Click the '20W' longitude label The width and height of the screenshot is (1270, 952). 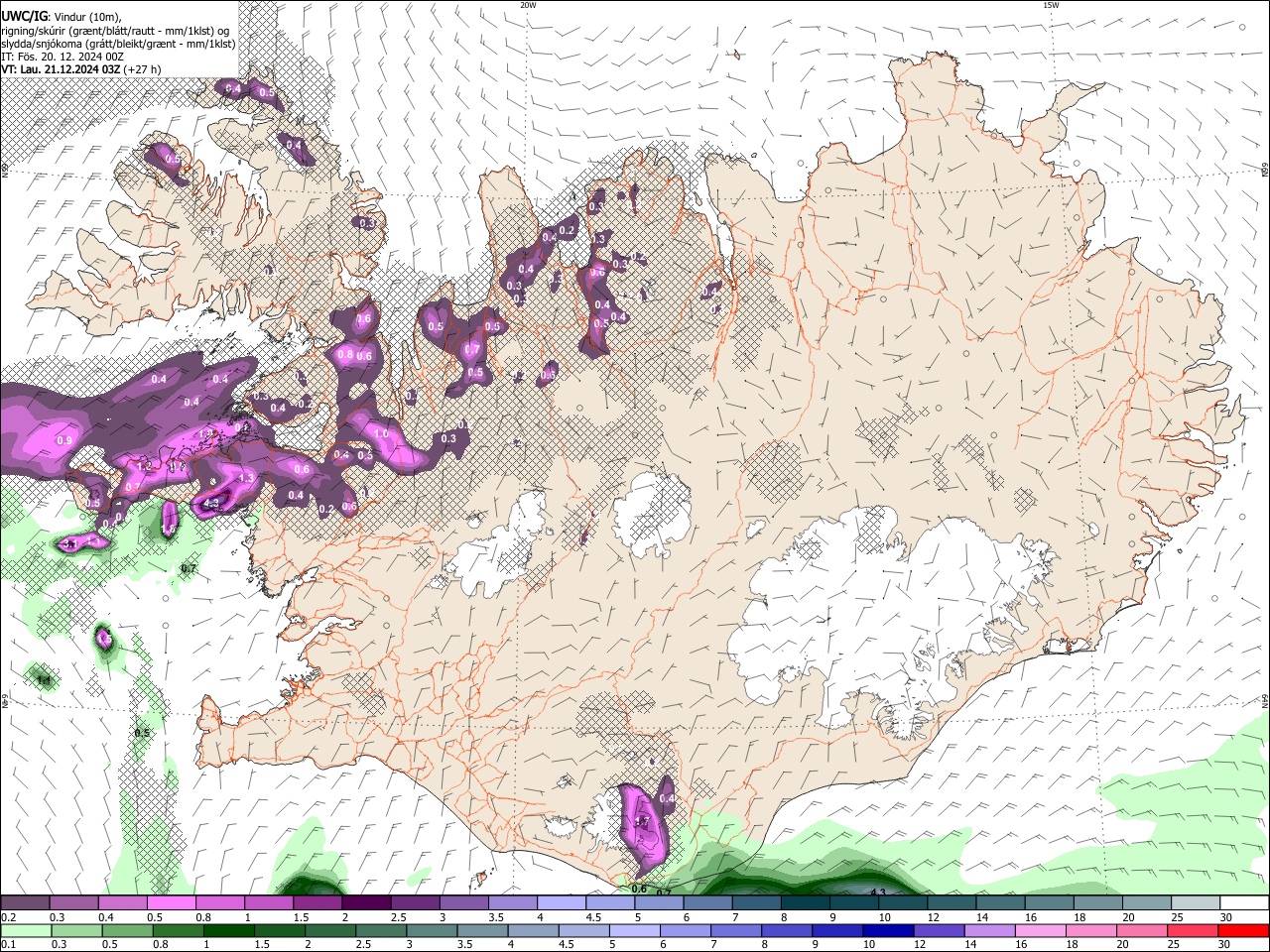pyautogui.click(x=528, y=5)
